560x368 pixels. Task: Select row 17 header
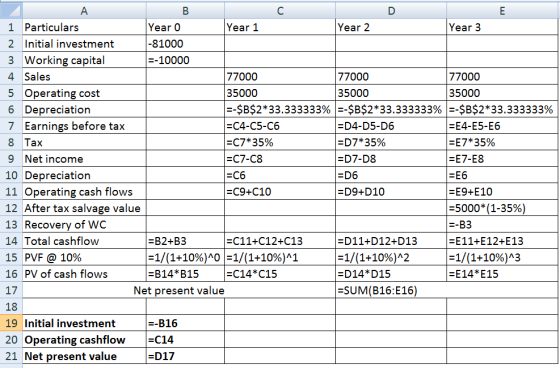11,290
